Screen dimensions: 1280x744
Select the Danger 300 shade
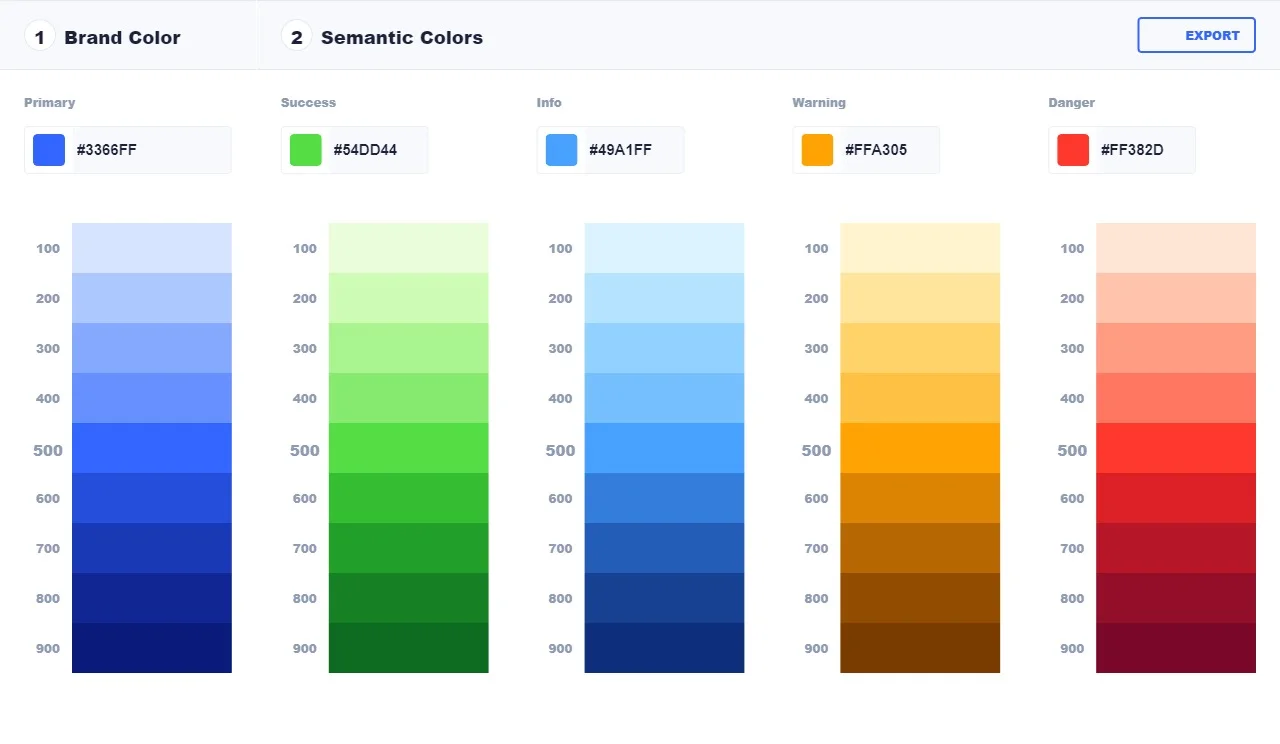1176,348
